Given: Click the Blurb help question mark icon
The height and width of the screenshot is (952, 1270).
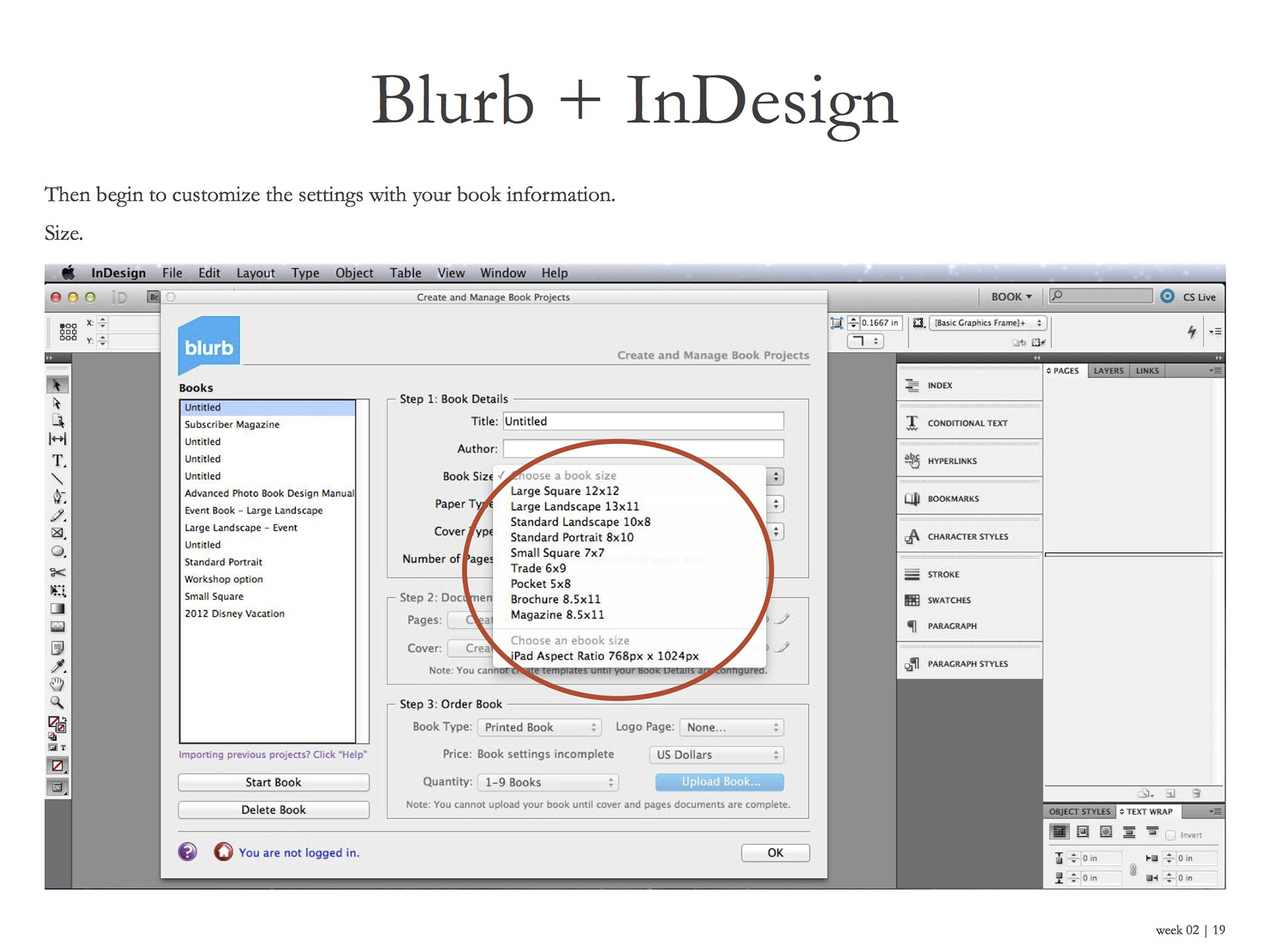Looking at the screenshot, I should click(188, 852).
